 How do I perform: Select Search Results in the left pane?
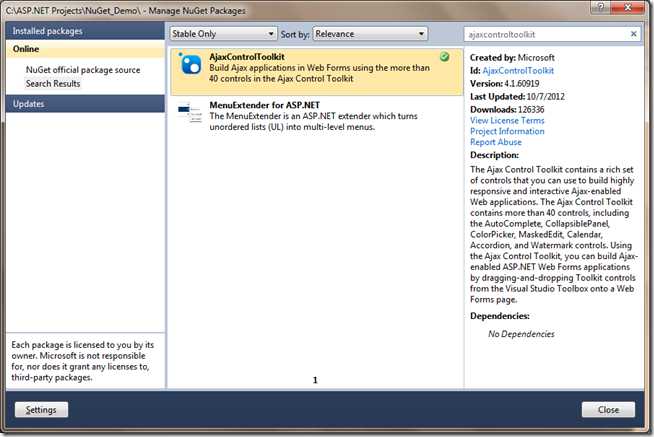pyautogui.click(x=53, y=83)
